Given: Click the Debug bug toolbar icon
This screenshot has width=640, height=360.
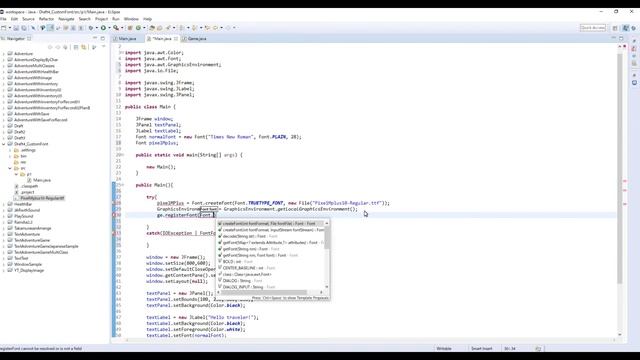Looking at the screenshot, I should click(x=91, y=28).
